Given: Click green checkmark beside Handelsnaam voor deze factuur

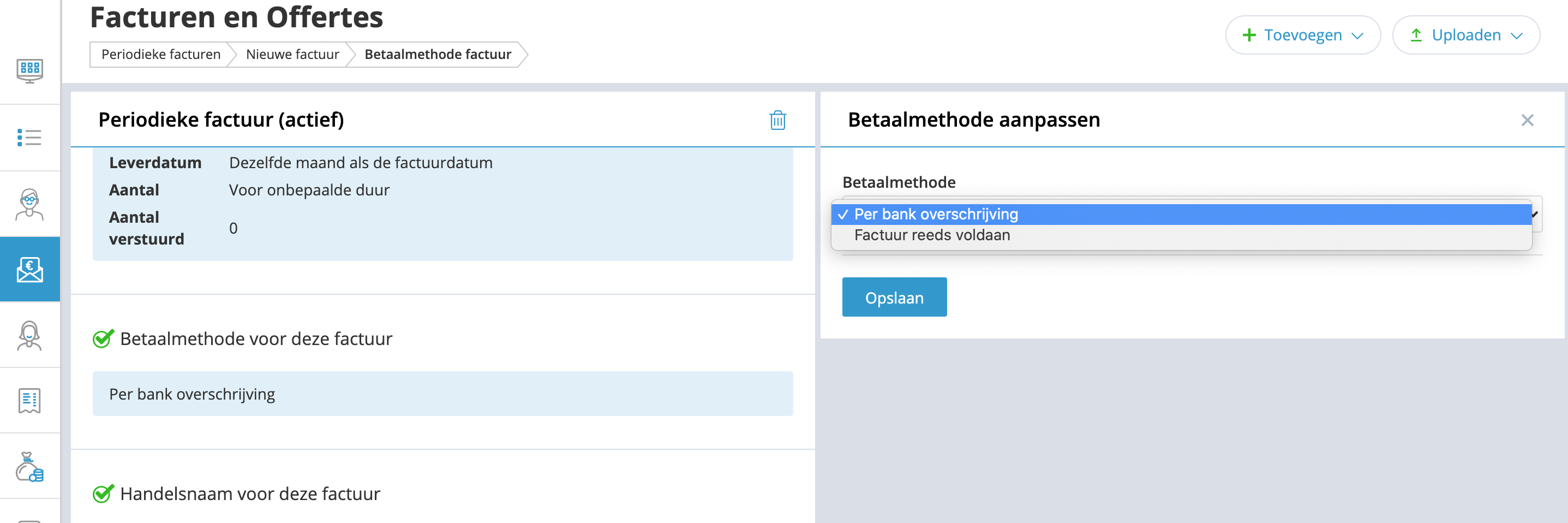Looking at the screenshot, I should pos(103,494).
